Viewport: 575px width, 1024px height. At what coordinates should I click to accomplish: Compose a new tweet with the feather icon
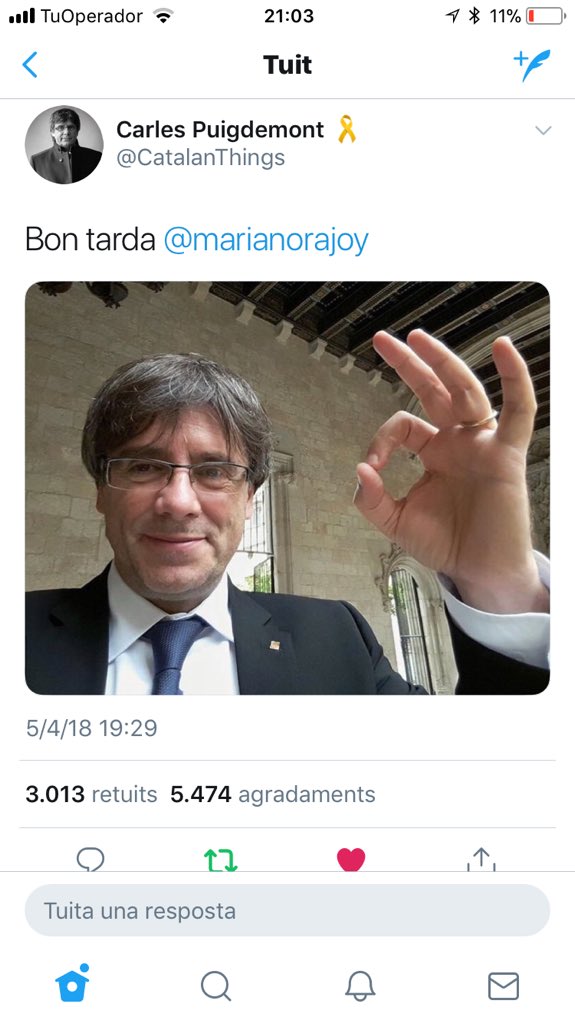pos(532,65)
